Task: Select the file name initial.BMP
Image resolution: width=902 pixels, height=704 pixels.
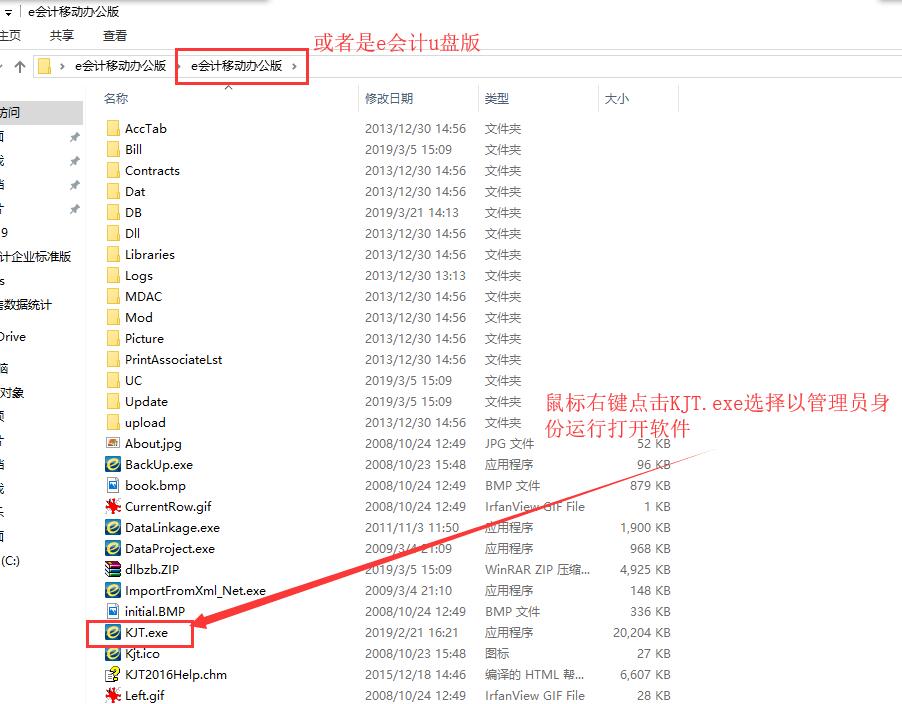Action: click(x=155, y=611)
